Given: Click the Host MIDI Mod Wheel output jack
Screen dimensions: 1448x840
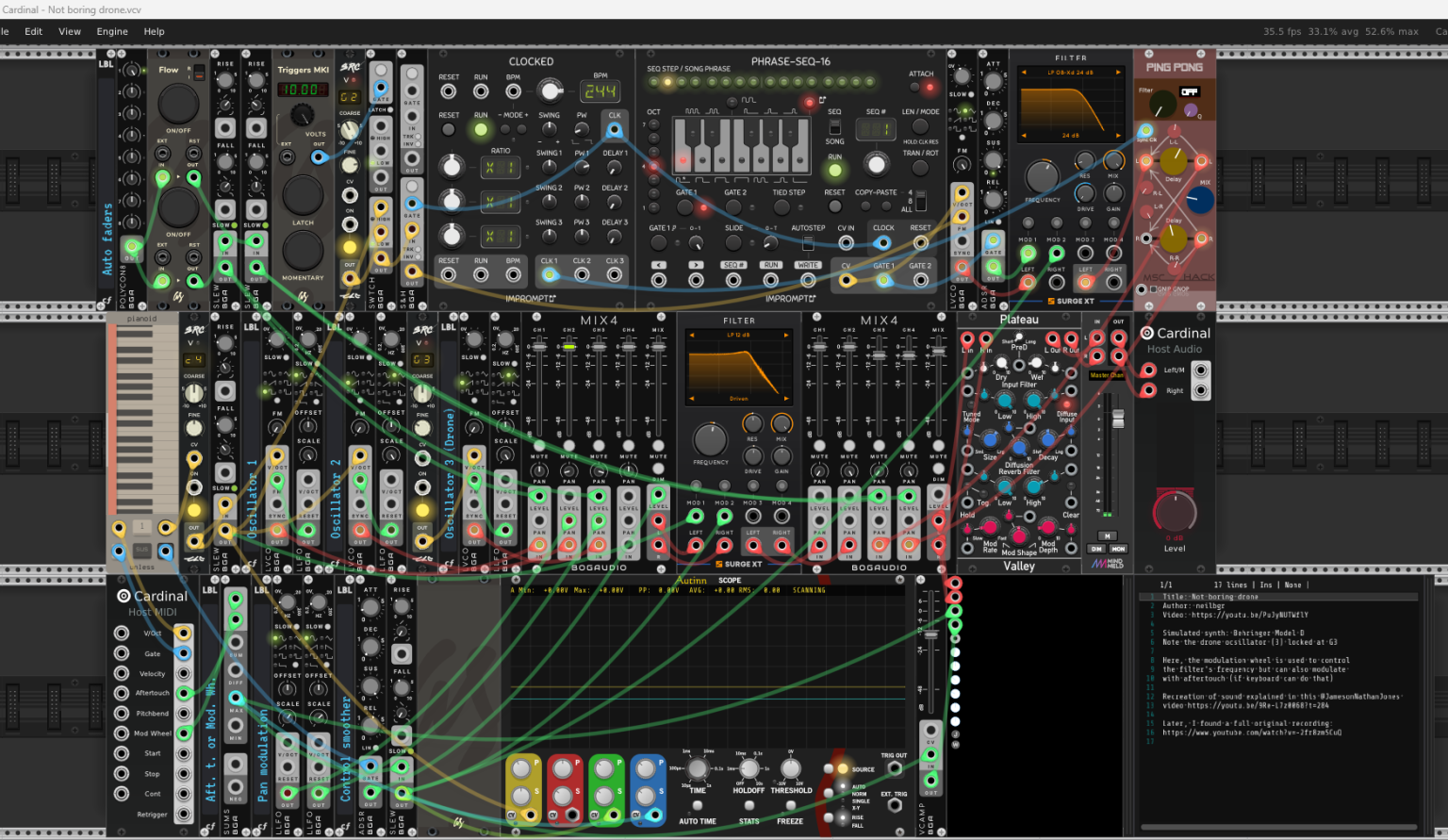Looking at the screenshot, I should [x=183, y=733].
